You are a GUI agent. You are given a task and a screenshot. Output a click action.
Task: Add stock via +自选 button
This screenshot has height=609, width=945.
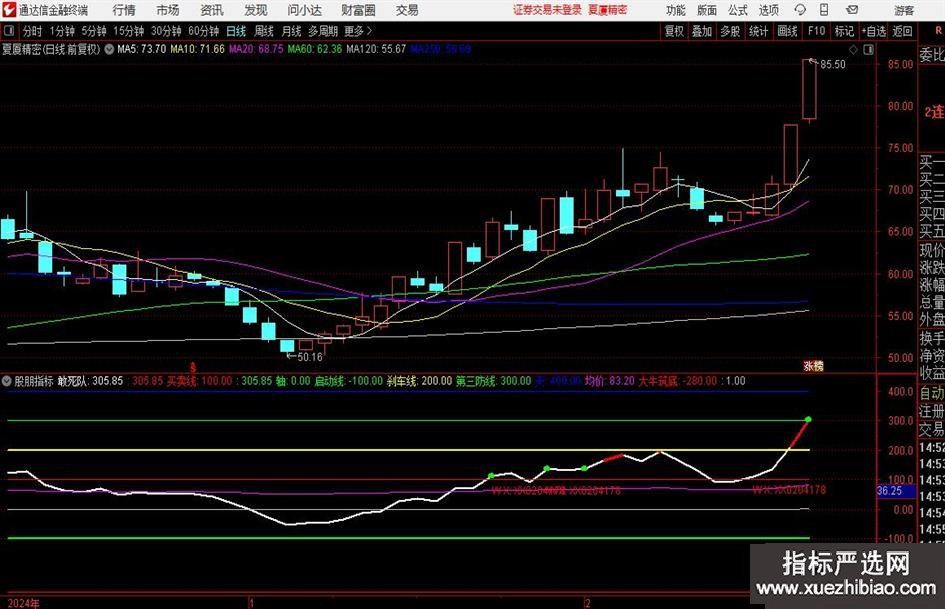point(874,31)
